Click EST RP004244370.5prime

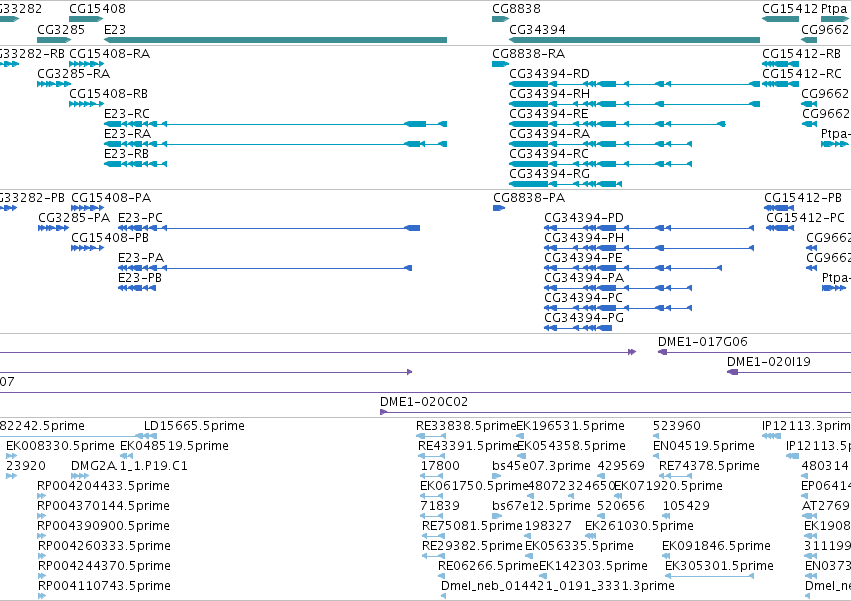coord(104,566)
